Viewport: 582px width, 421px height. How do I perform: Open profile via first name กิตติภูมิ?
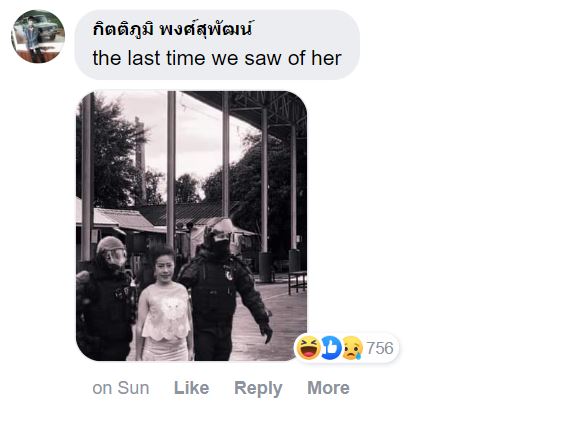(x=123, y=29)
